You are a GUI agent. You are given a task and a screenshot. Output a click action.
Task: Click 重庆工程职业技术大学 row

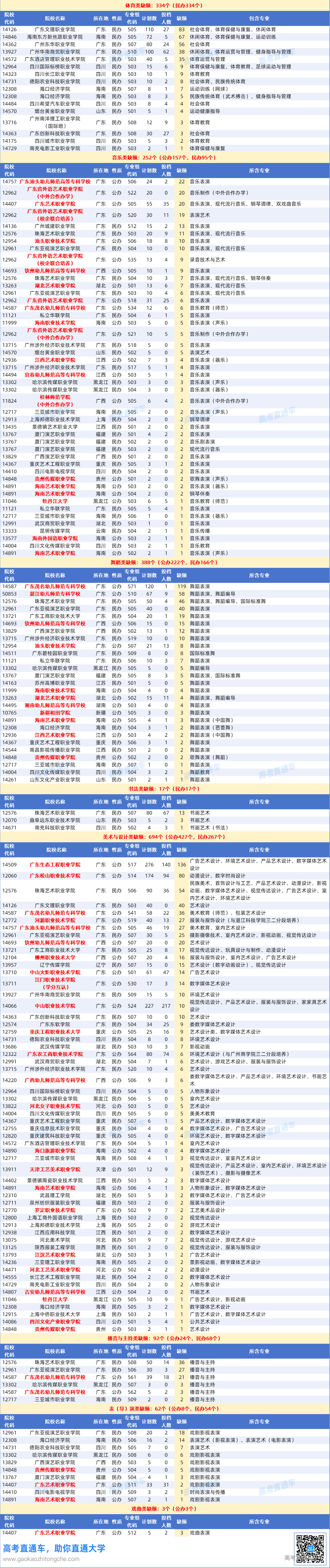click(164, 1032)
